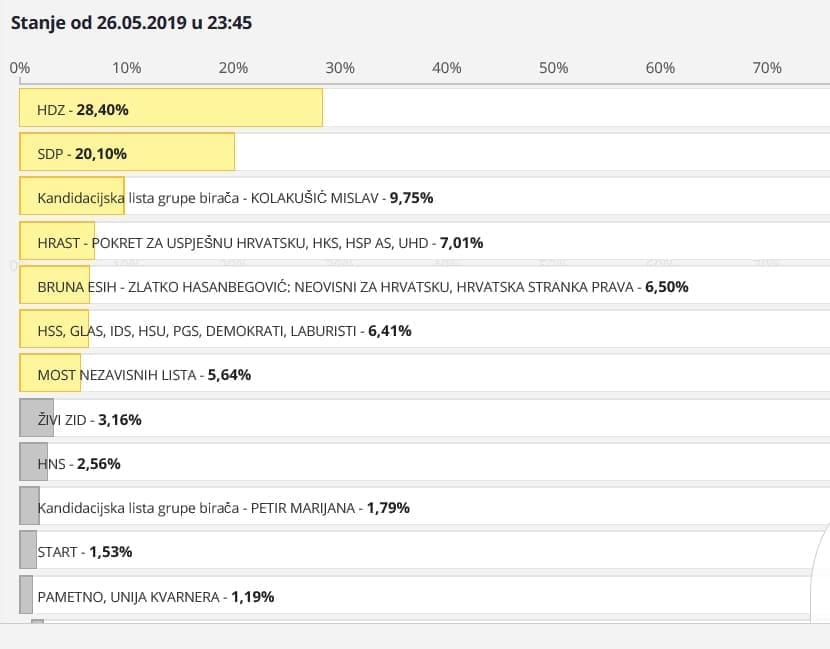Select the HSS, GLAS, IDS coalition label
Screen dimensions: 830x649
tap(224, 330)
